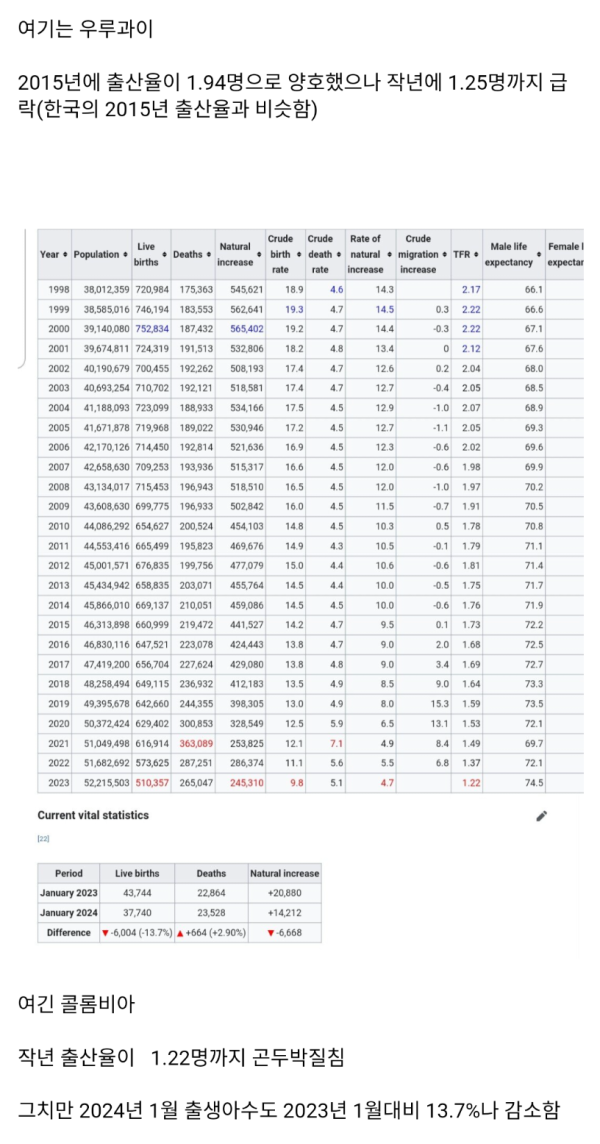Viewport: 600px width, 1144px height.
Task: Select the +664 (+2.90%) deaths difference
Action: [x=211, y=933]
